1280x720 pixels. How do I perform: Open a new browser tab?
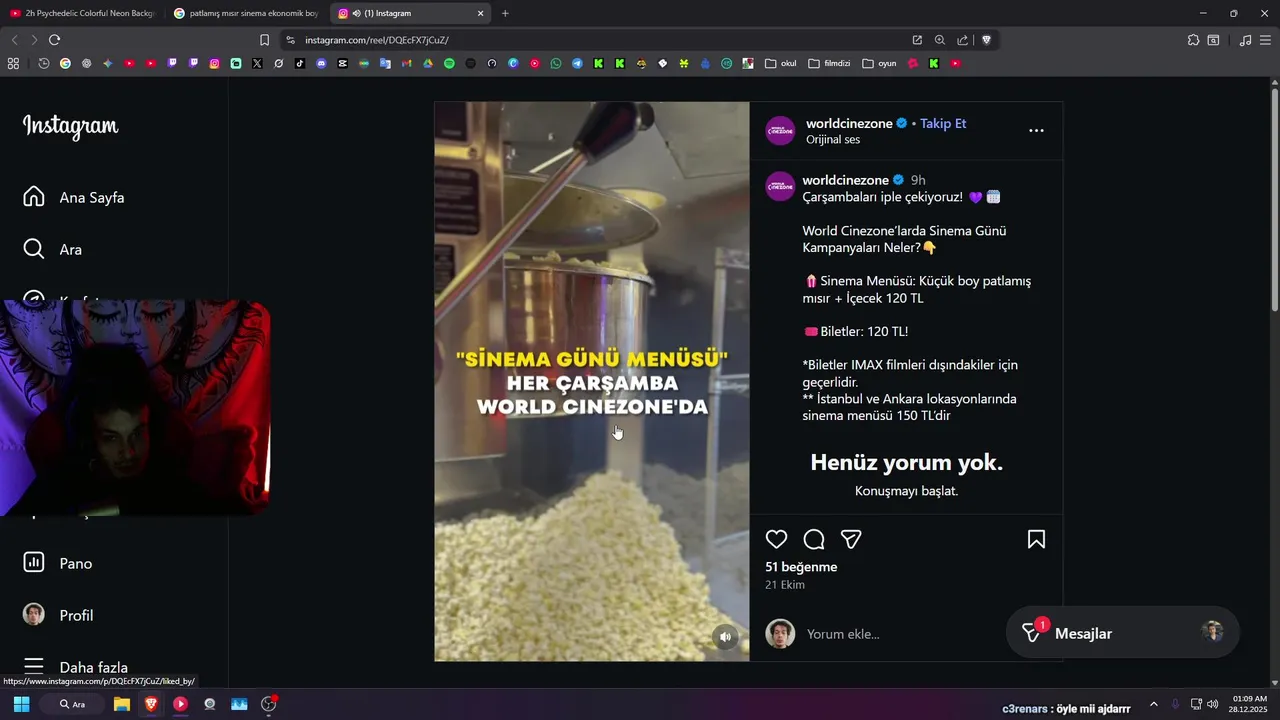tap(505, 13)
